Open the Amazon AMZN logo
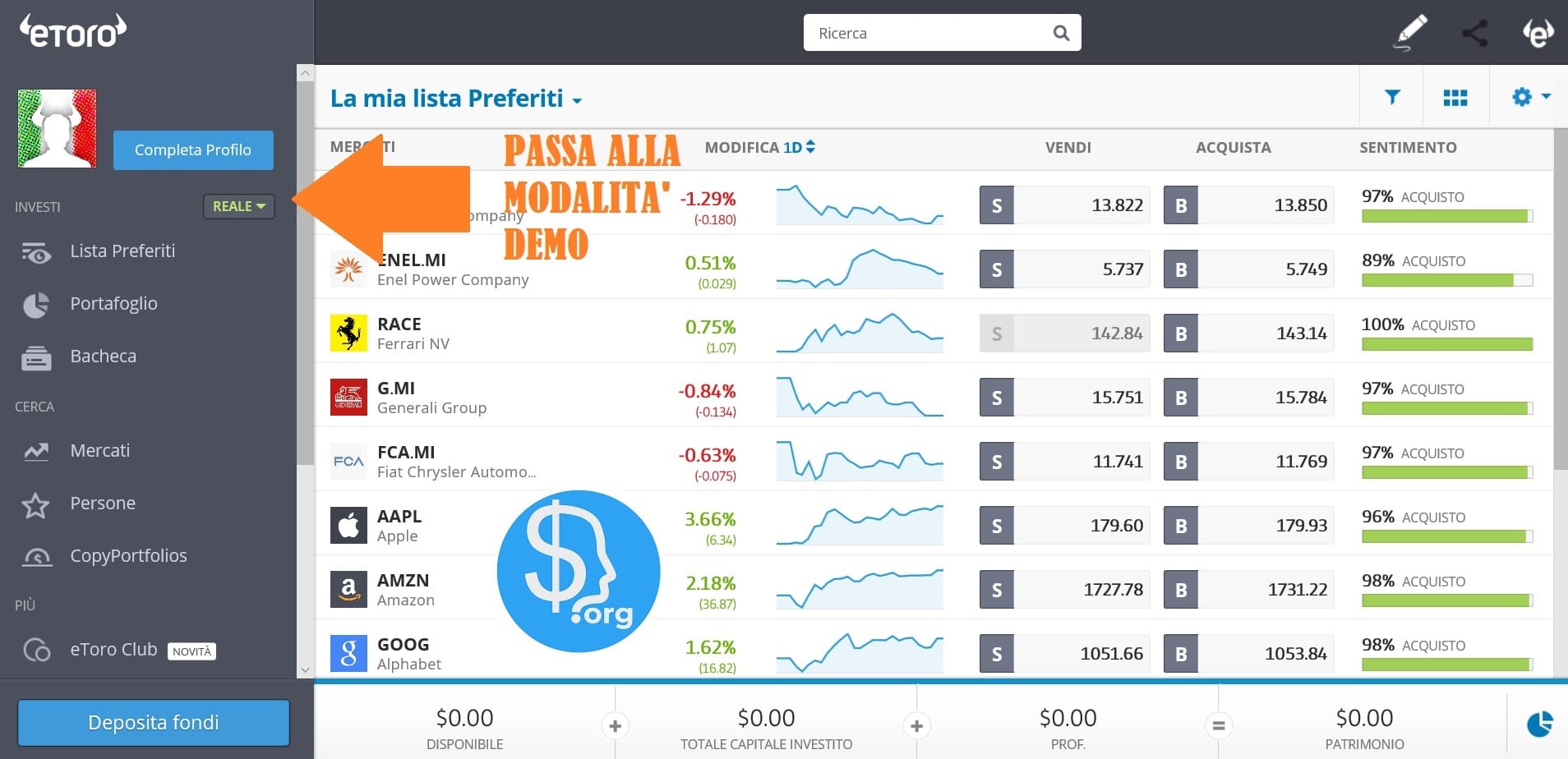 pyautogui.click(x=348, y=589)
